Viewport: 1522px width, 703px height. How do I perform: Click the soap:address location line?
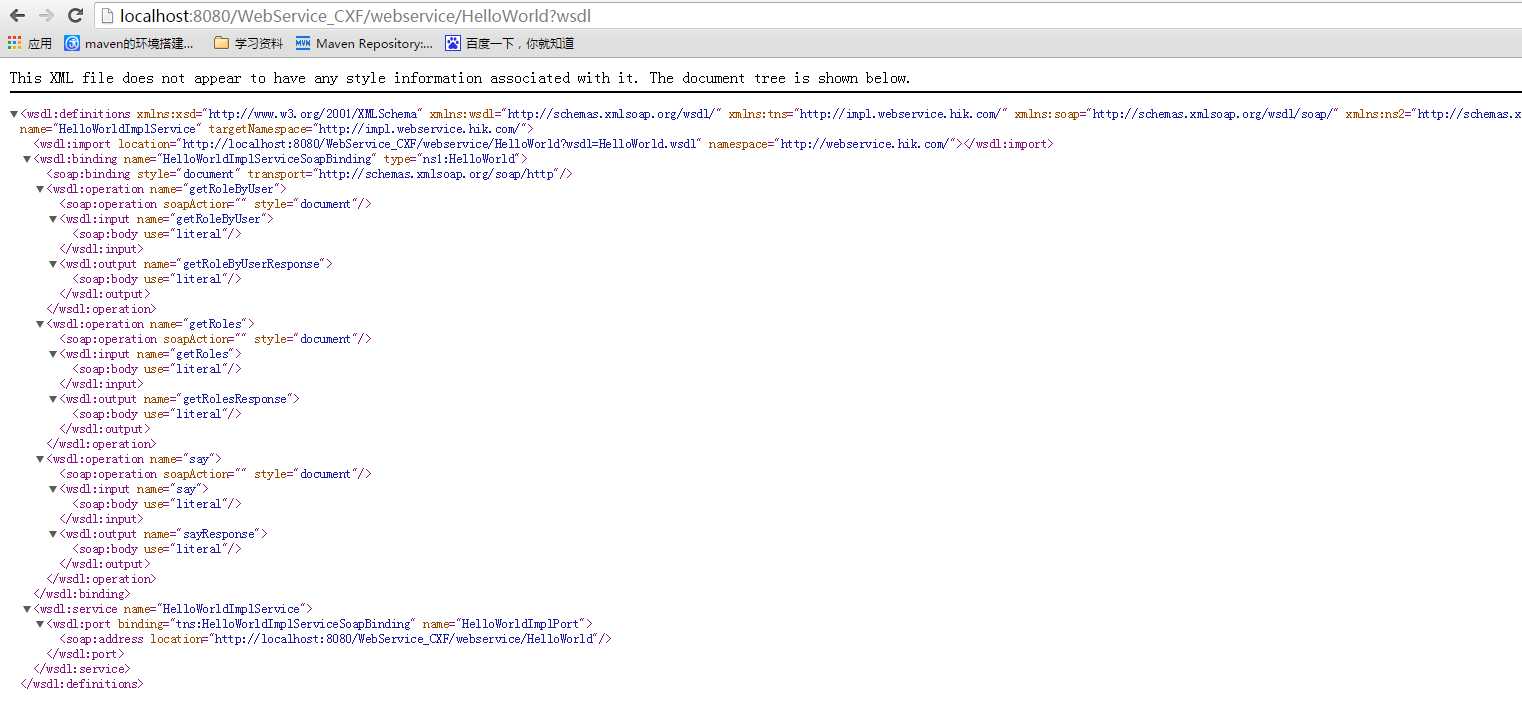click(335, 639)
